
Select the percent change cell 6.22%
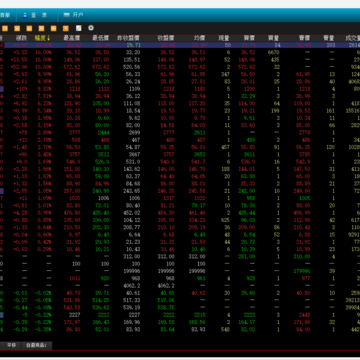(45, 103)
